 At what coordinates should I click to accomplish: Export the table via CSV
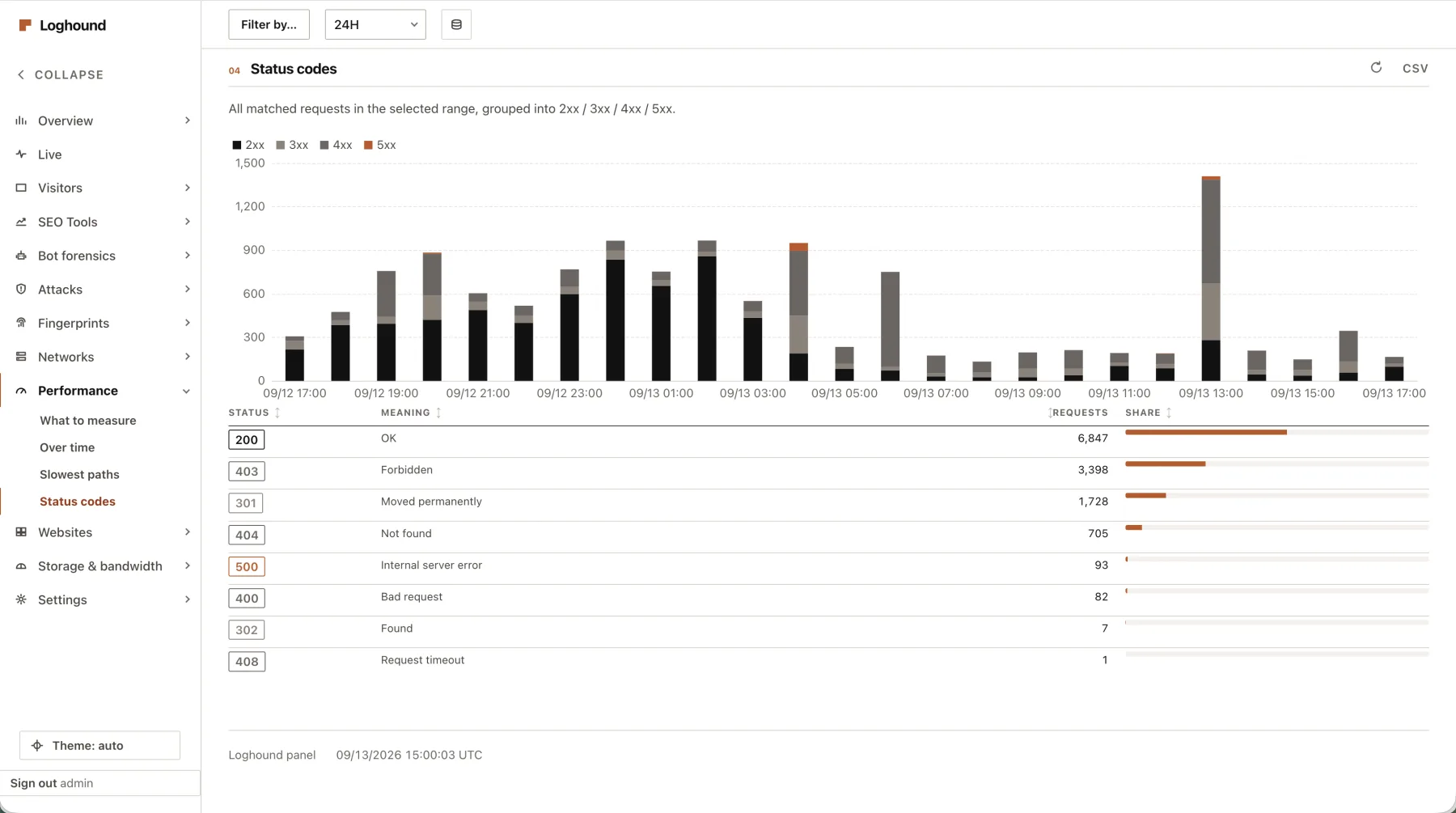(1416, 69)
